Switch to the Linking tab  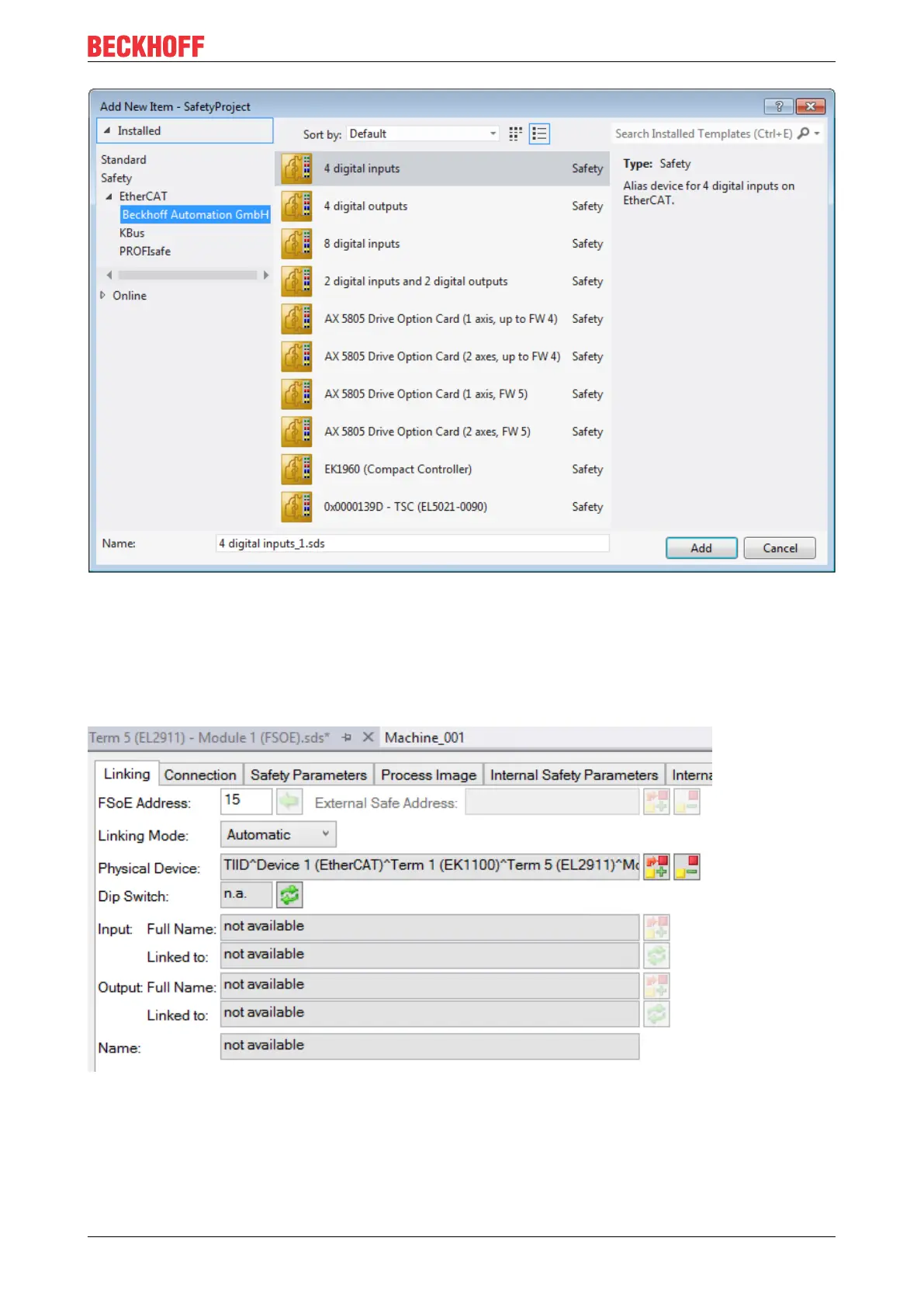(127, 774)
